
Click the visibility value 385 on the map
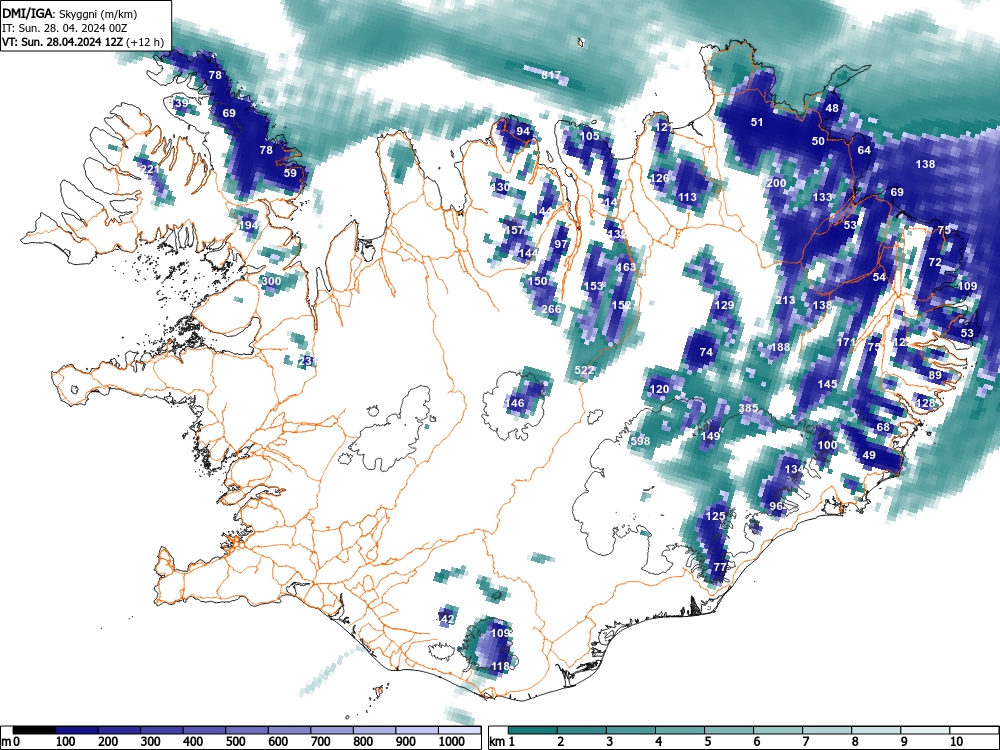coord(748,408)
